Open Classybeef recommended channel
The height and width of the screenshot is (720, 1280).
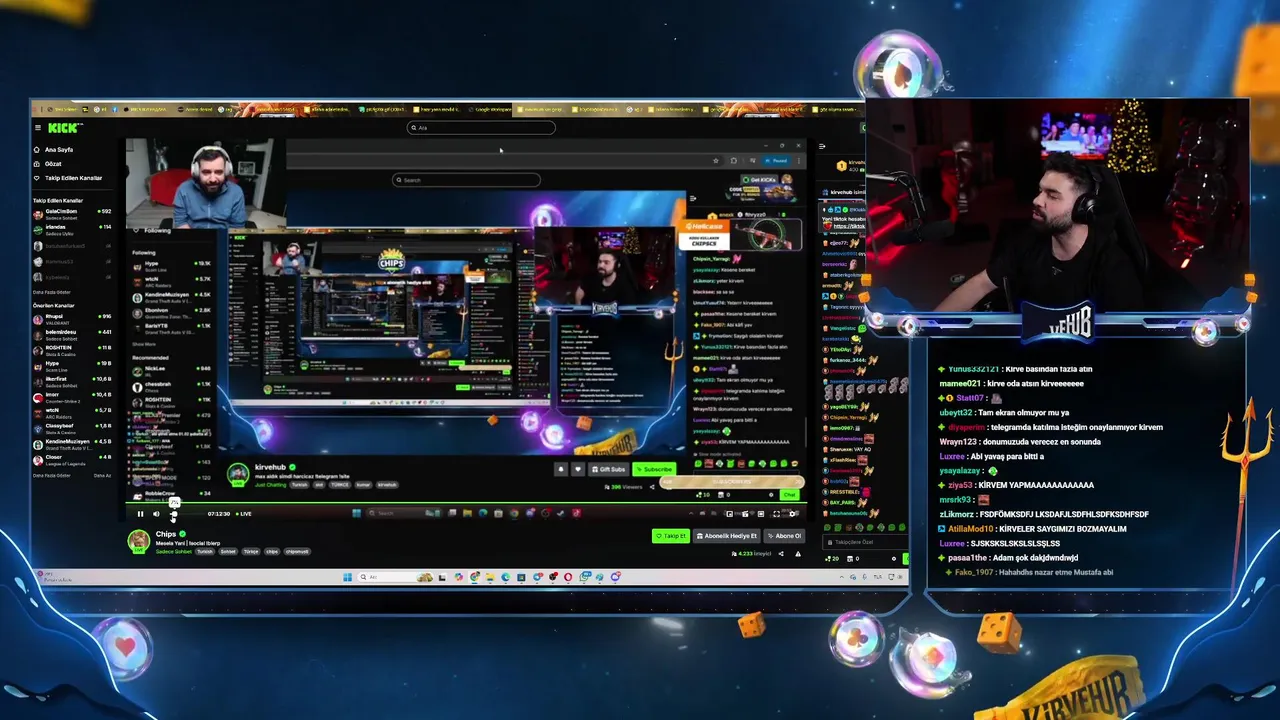click(72, 427)
